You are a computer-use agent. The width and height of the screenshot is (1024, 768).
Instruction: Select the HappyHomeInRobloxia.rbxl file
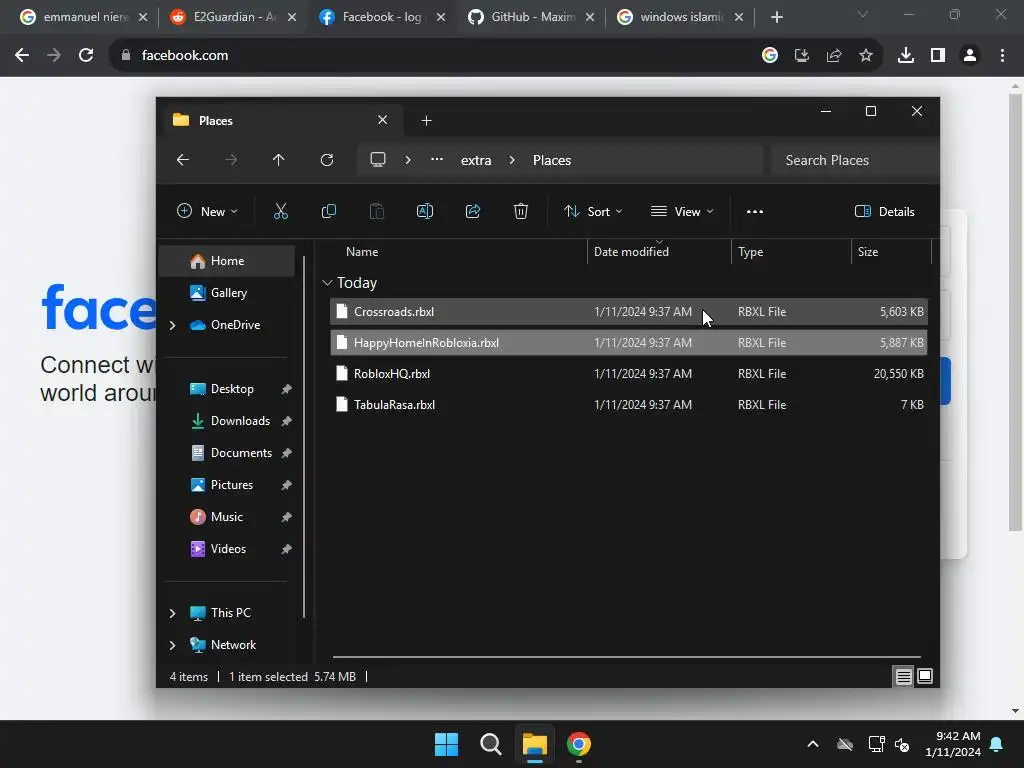click(628, 343)
